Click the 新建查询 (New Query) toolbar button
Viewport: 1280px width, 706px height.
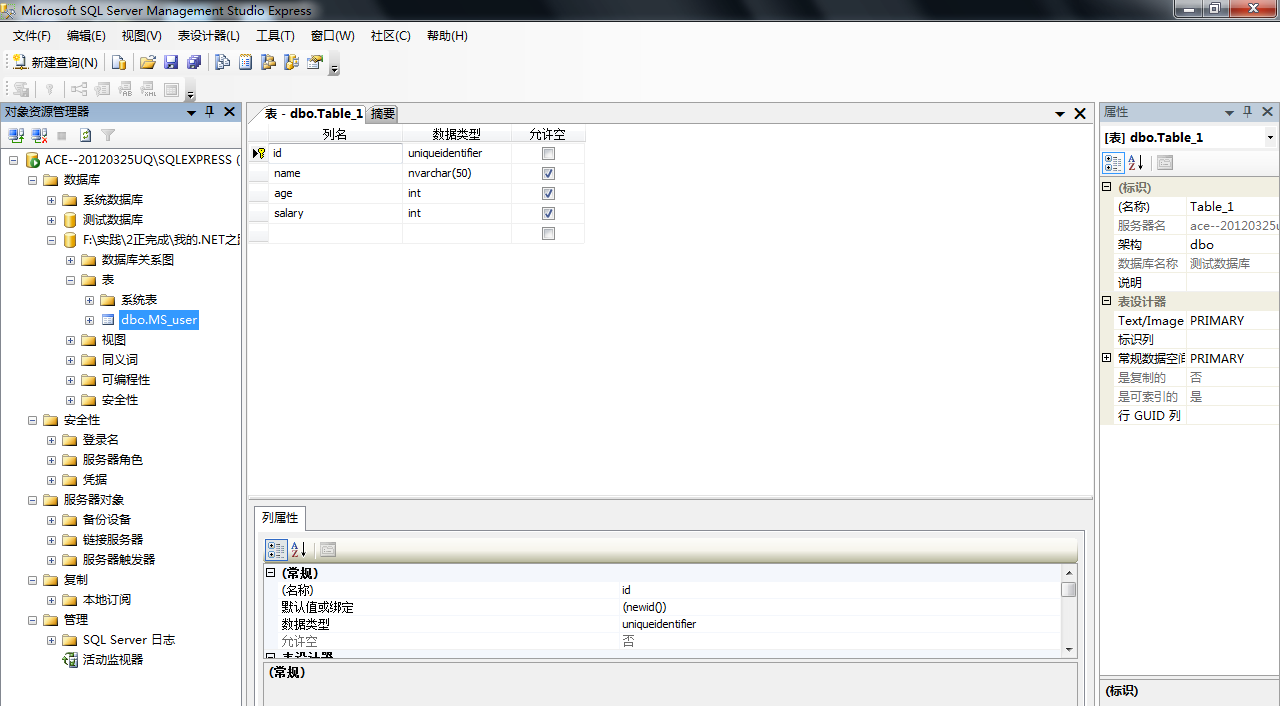[55, 62]
